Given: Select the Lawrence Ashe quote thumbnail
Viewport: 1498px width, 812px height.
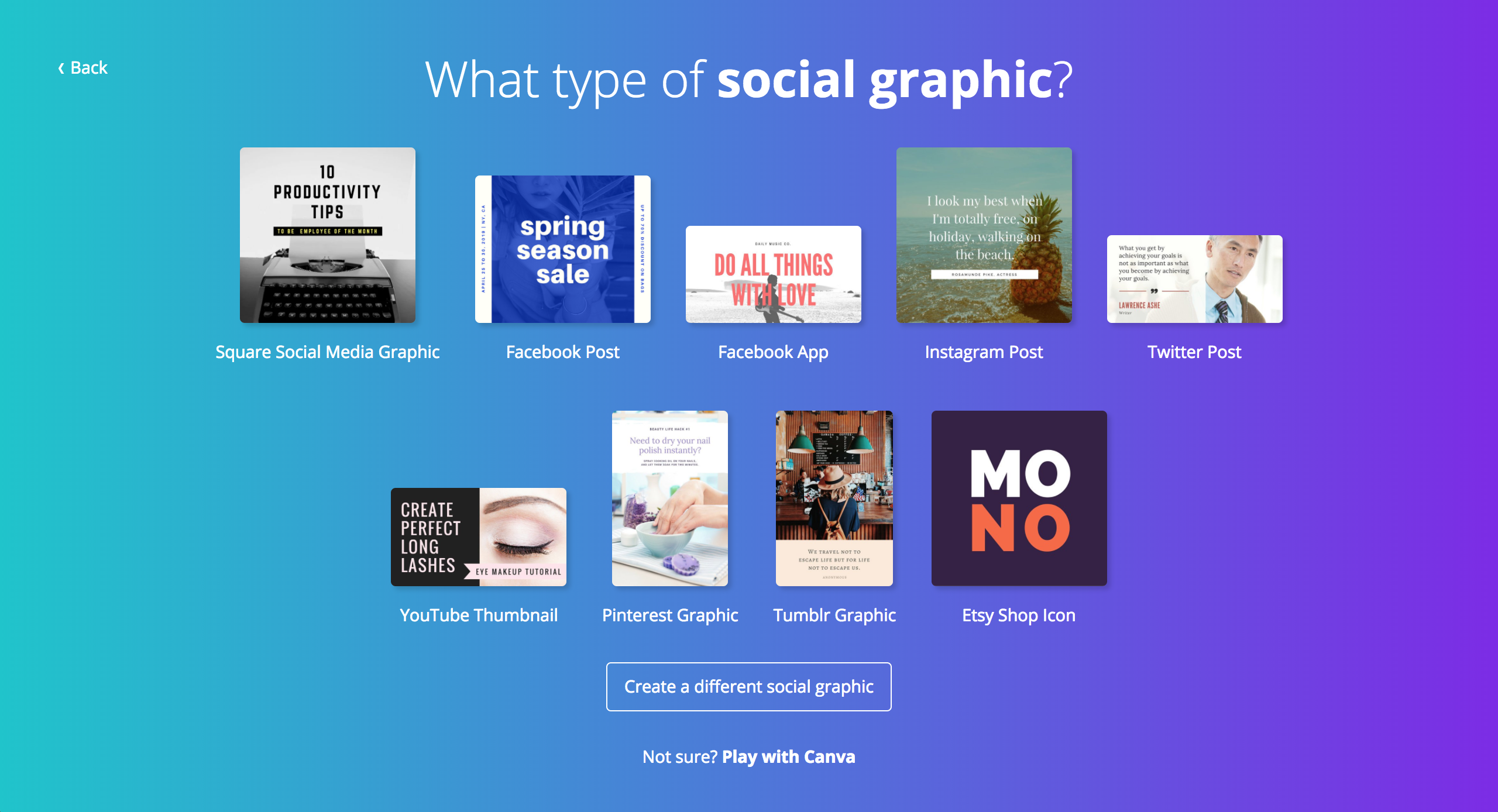Looking at the screenshot, I should point(1195,279).
